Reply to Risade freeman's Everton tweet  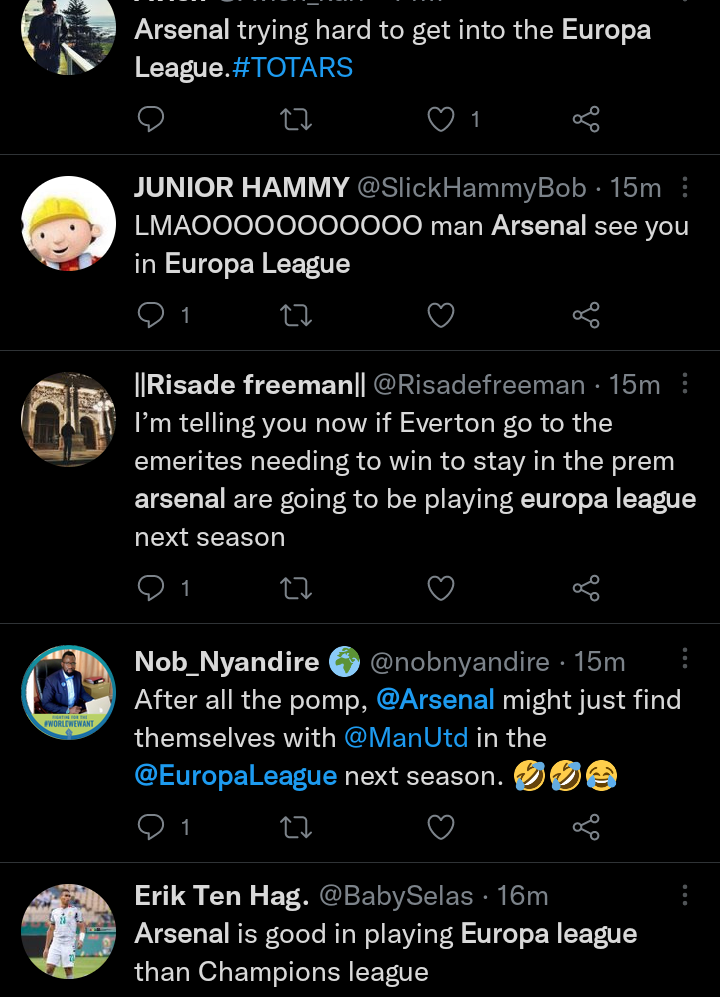150,589
